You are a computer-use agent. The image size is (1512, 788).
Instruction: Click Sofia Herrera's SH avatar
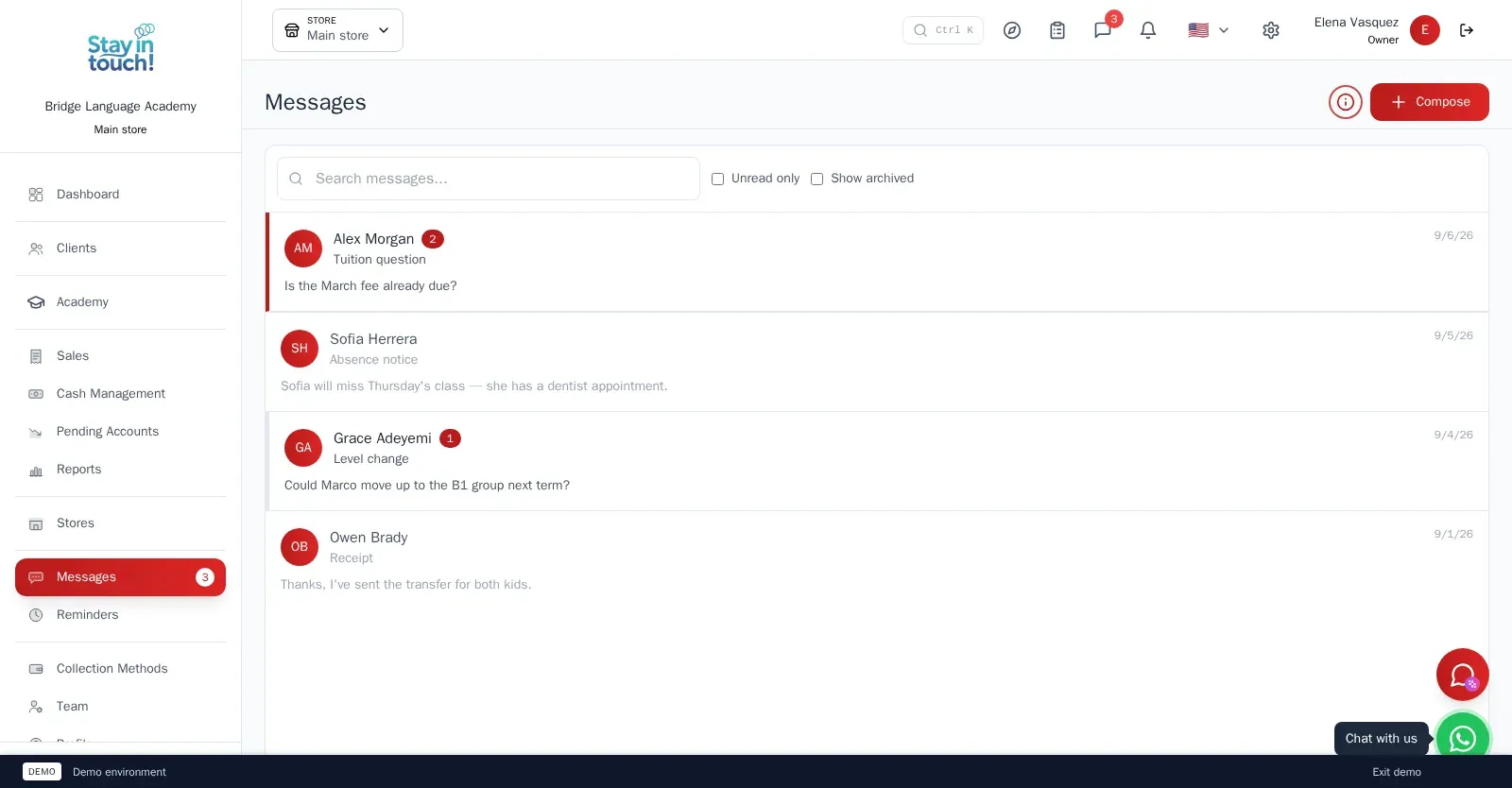(300, 349)
